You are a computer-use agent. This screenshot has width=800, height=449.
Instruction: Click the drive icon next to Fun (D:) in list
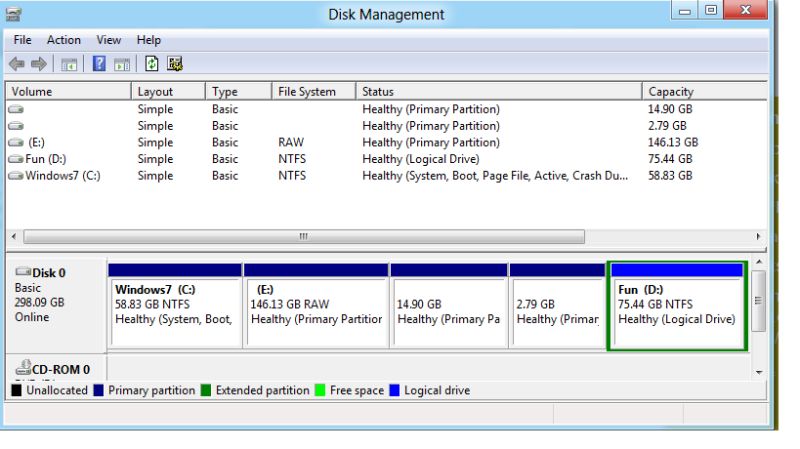[16, 159]
